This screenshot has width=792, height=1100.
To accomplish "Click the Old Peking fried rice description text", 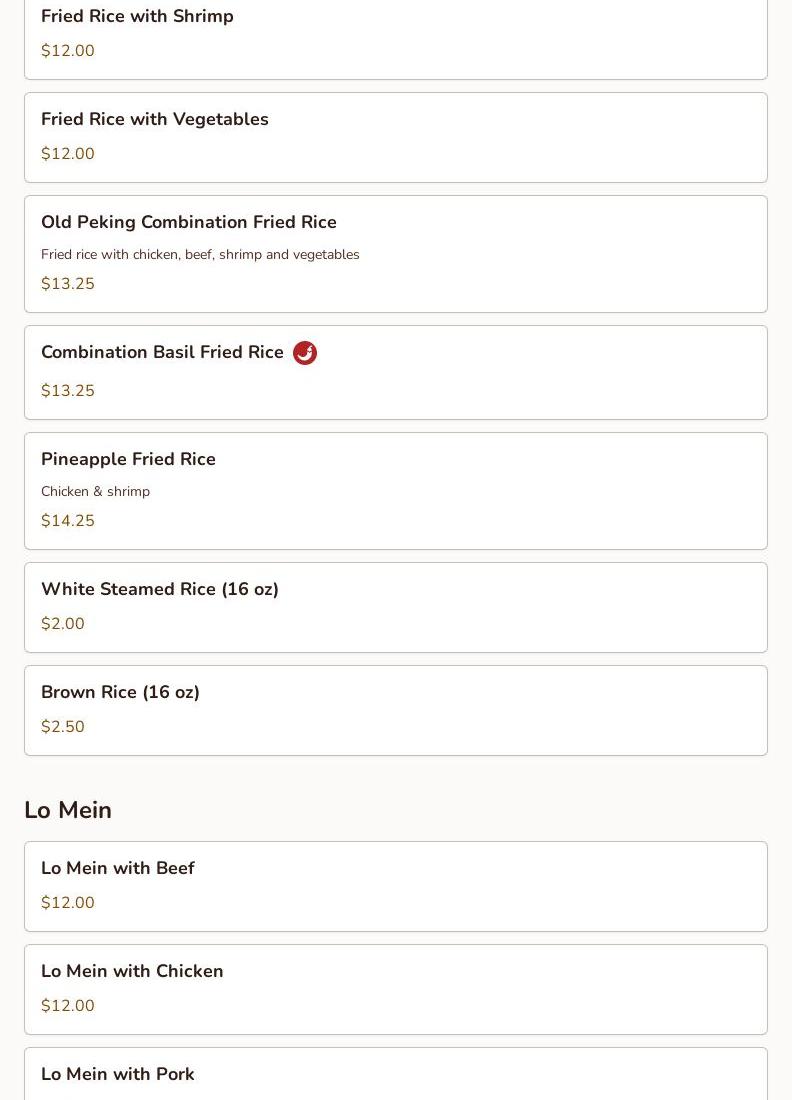I will 200,255.
